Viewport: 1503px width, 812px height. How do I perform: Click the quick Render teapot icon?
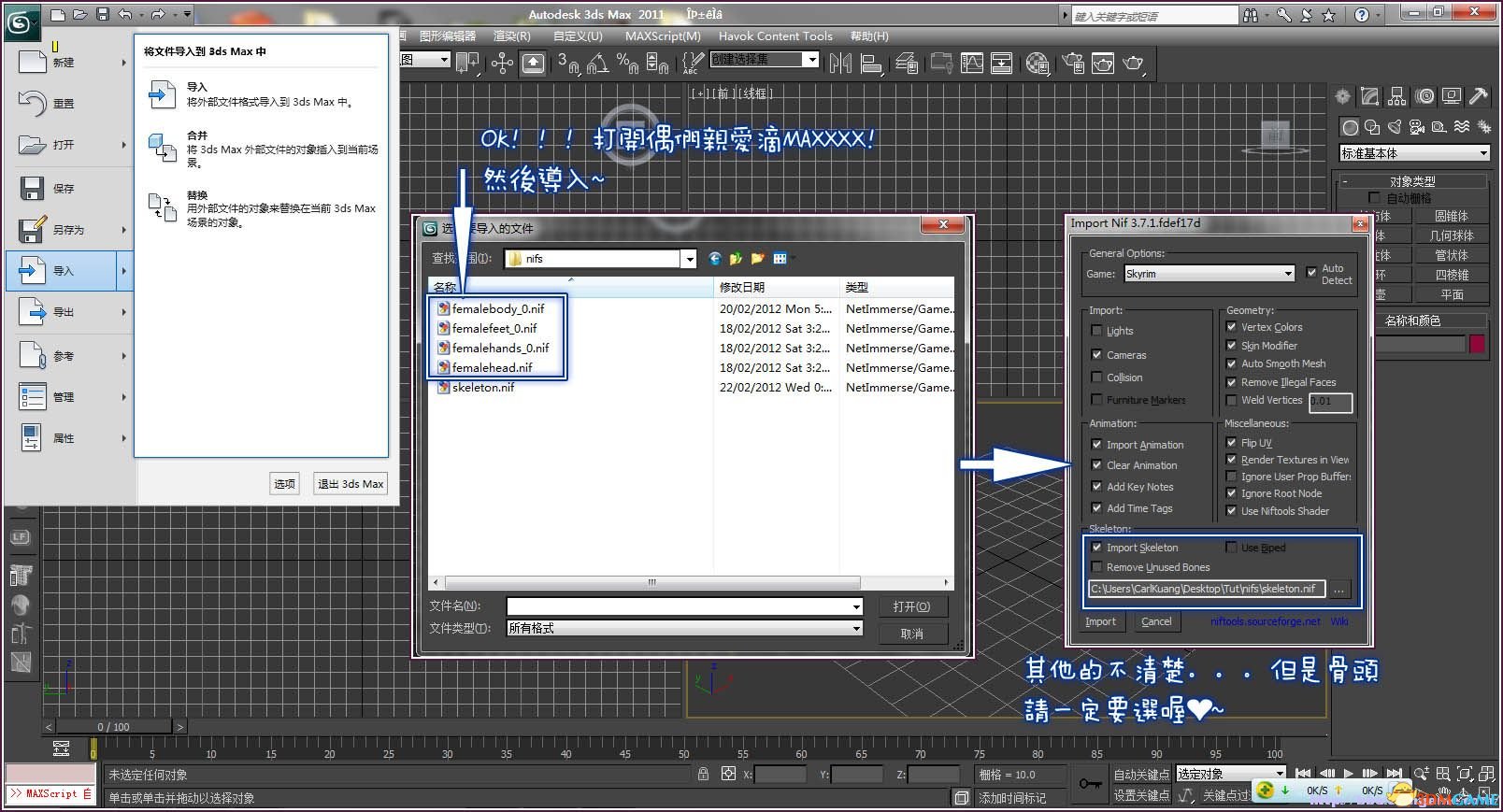coord(1133,63)
